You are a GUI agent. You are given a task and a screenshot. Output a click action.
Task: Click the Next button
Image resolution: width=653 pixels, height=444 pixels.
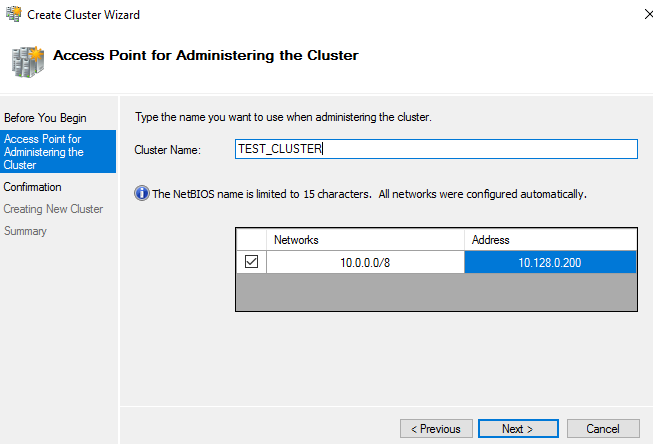[517, 429]
